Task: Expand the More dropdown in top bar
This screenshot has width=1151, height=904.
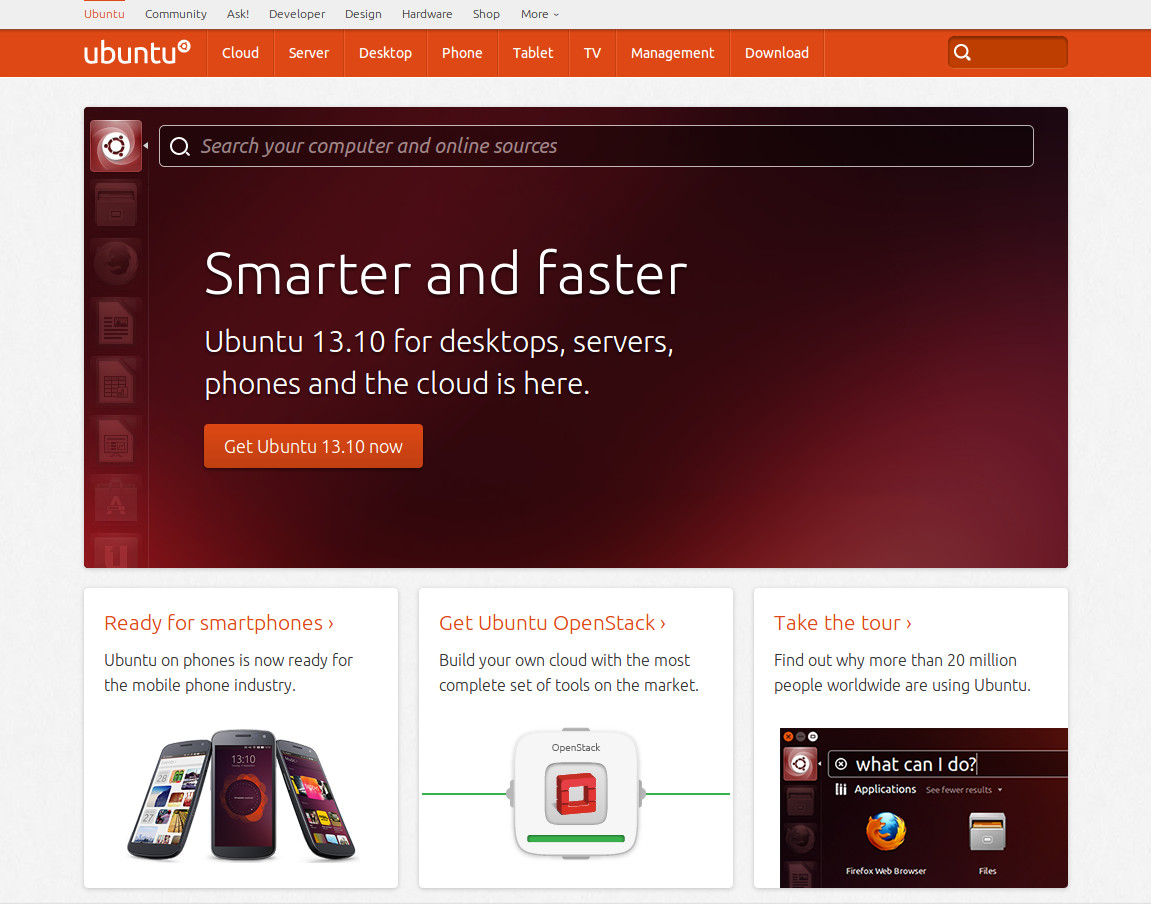Action: 540,14
